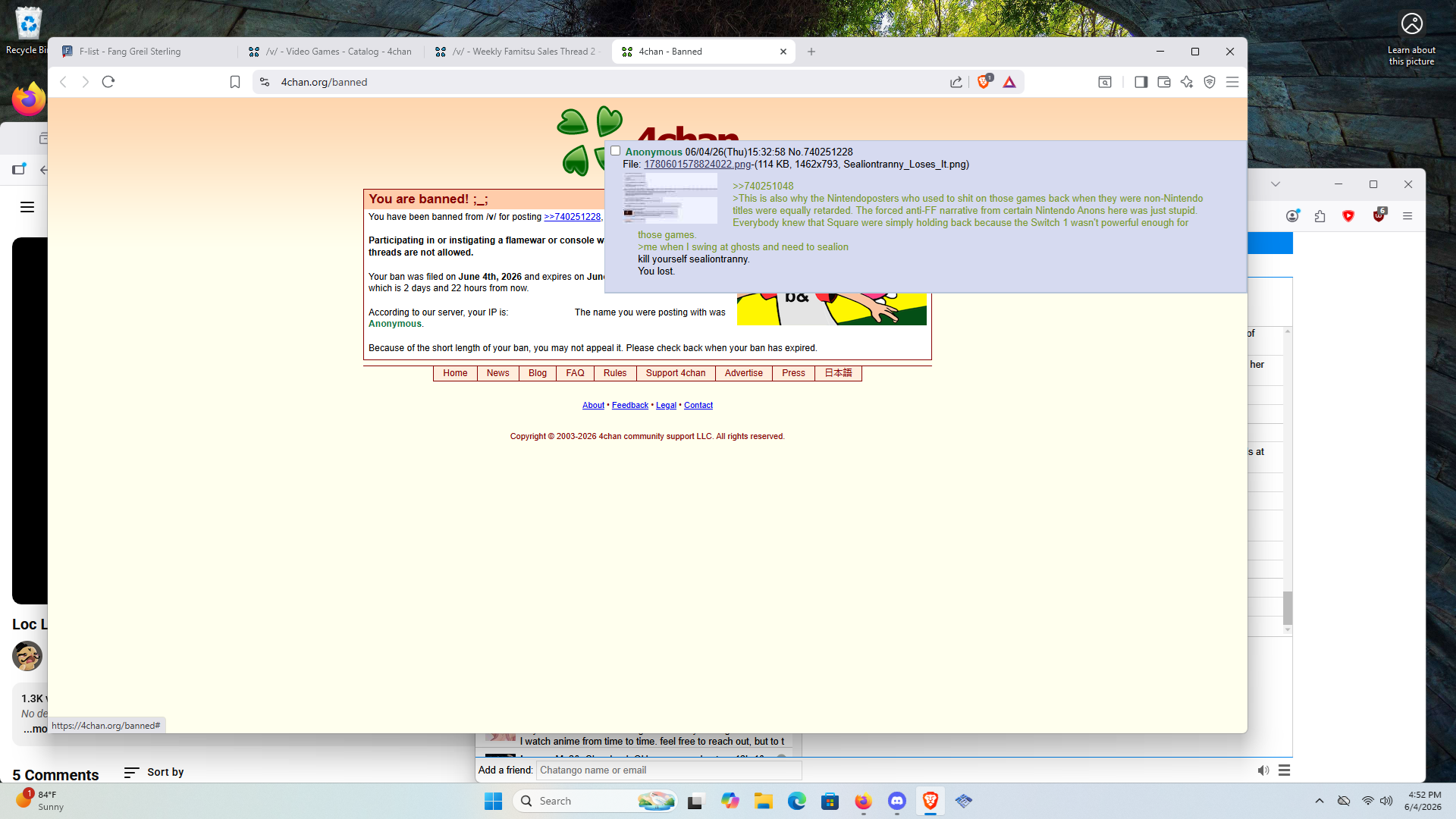
Task: Click the Chatango sound speaker icon
Action: 1263,770
